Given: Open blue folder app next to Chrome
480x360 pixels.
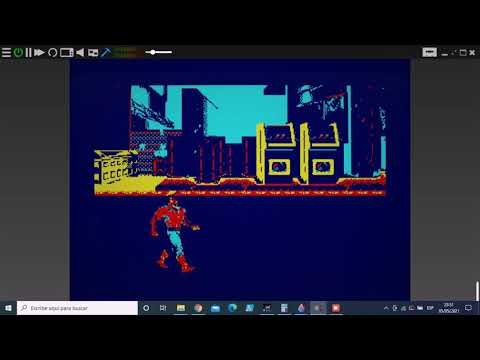Looking at the screenshot, I should [215, 308].
